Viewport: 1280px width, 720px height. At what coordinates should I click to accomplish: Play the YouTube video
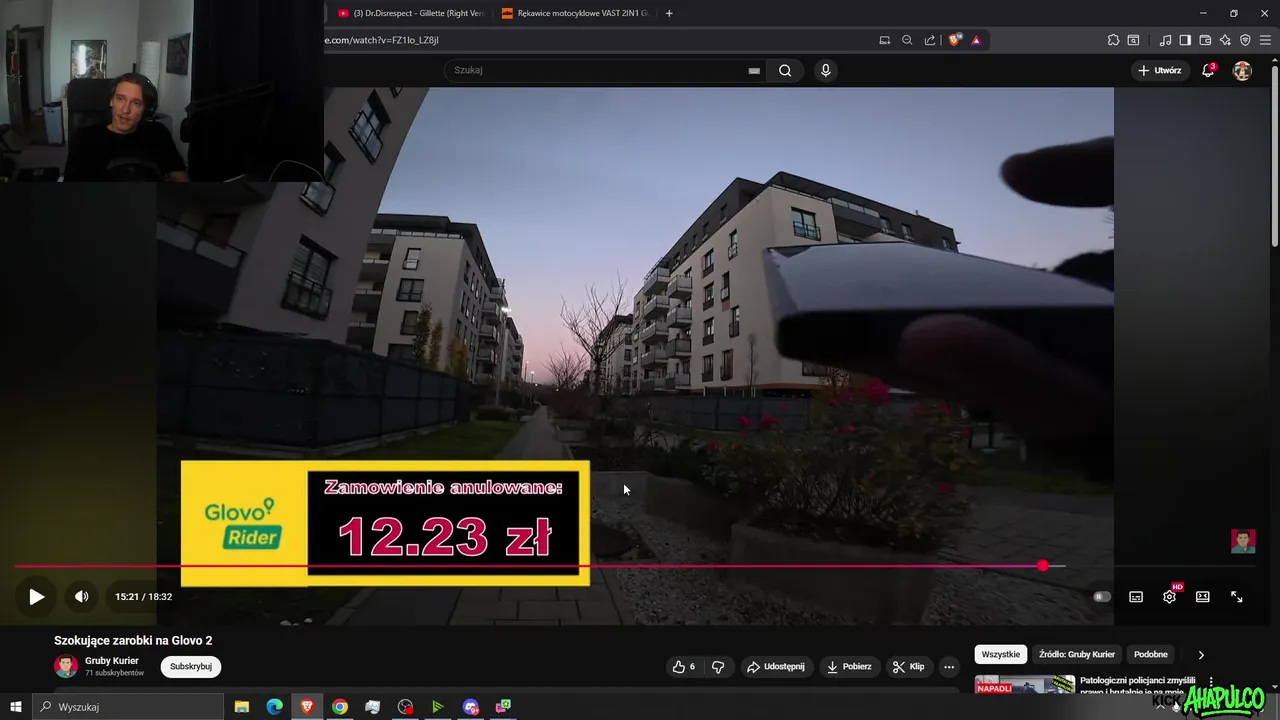coord(36,597)
